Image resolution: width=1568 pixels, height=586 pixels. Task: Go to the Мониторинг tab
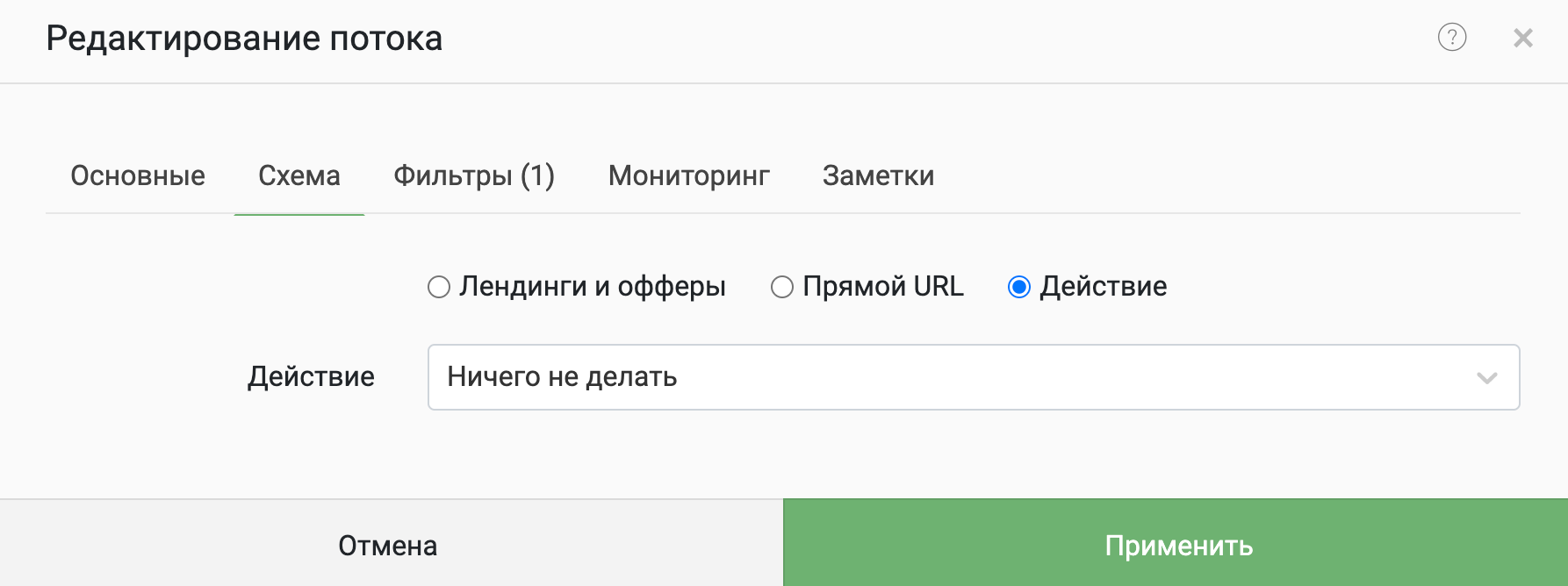tap(689, 175)
